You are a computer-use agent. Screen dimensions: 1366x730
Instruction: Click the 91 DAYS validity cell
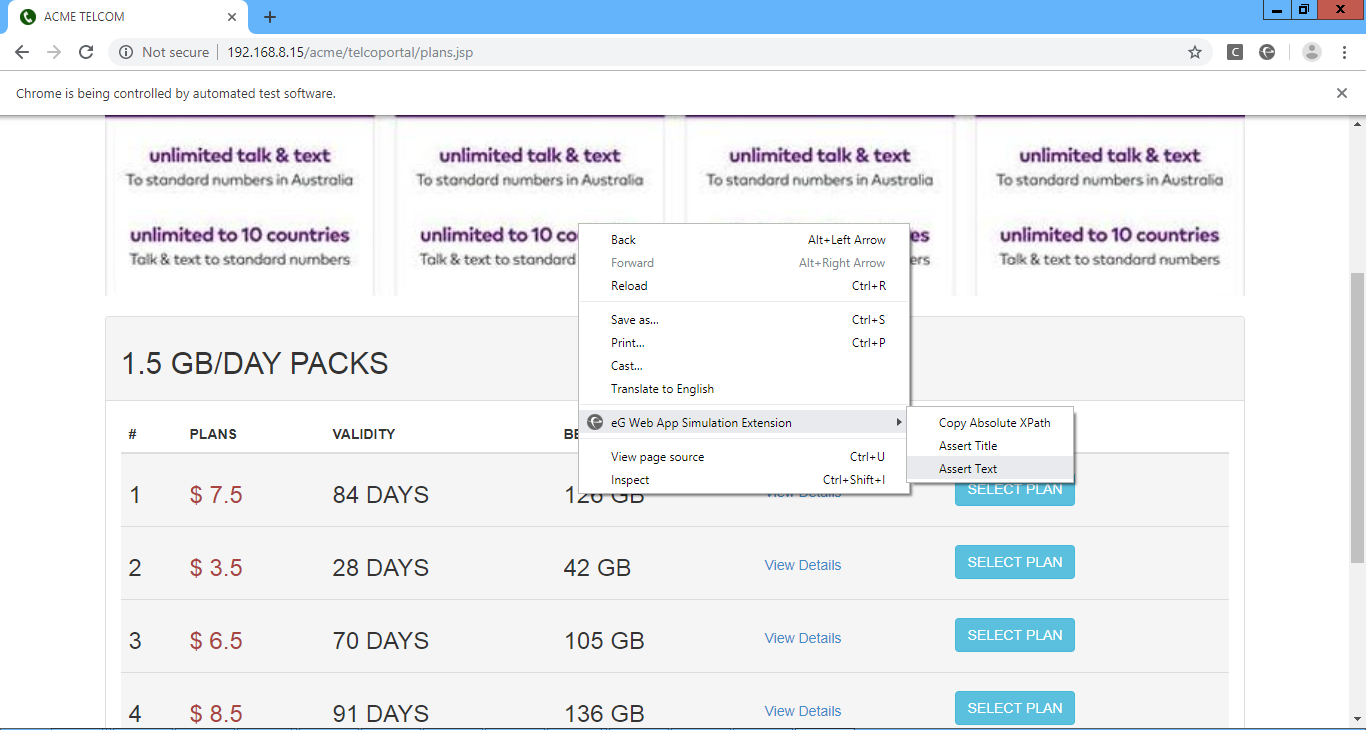(381, 714)
